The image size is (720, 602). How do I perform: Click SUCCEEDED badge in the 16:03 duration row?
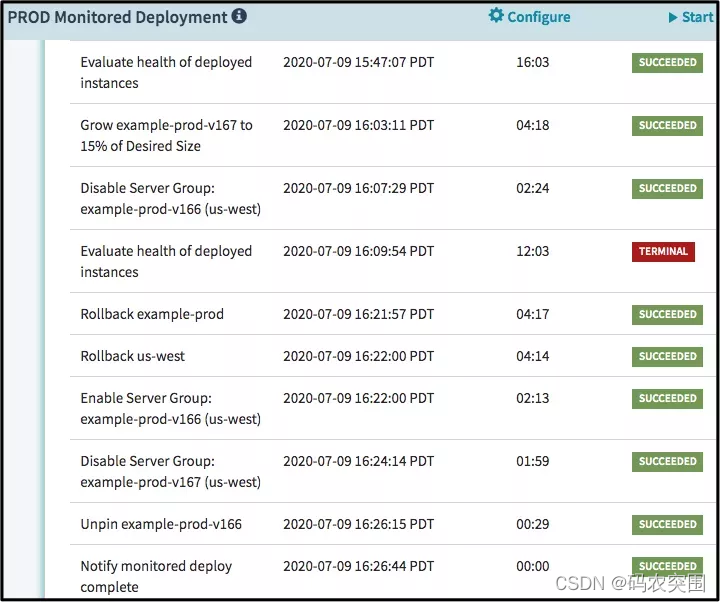coord(667,62)
